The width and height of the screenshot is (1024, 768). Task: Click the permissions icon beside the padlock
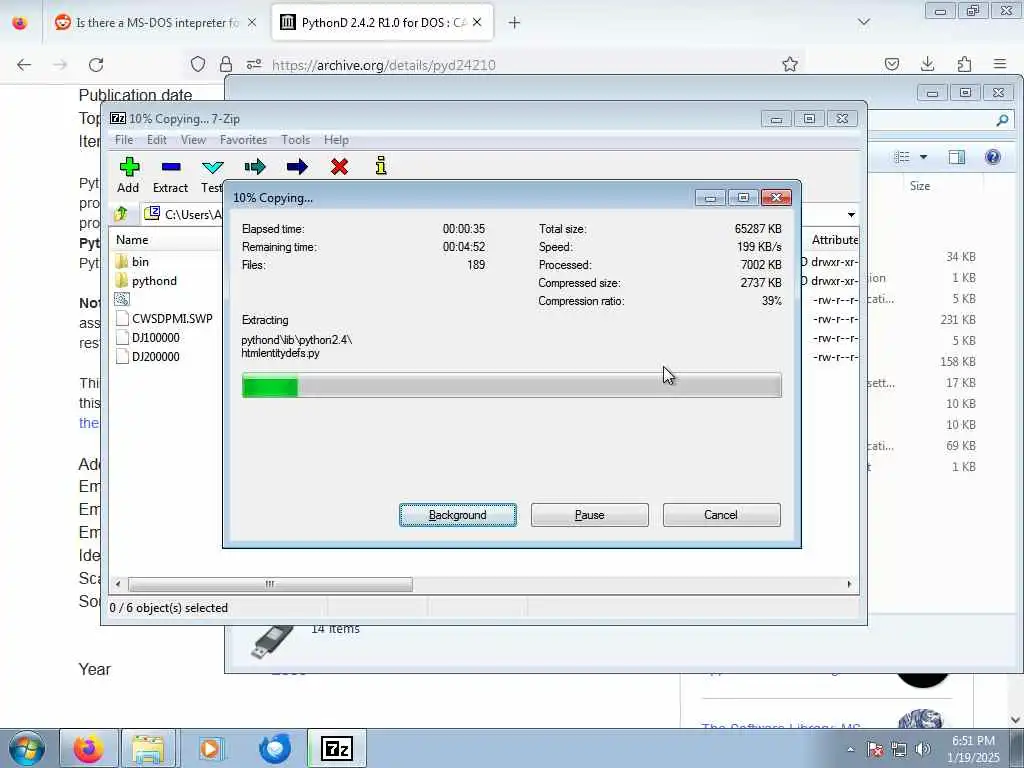point(254,64)
